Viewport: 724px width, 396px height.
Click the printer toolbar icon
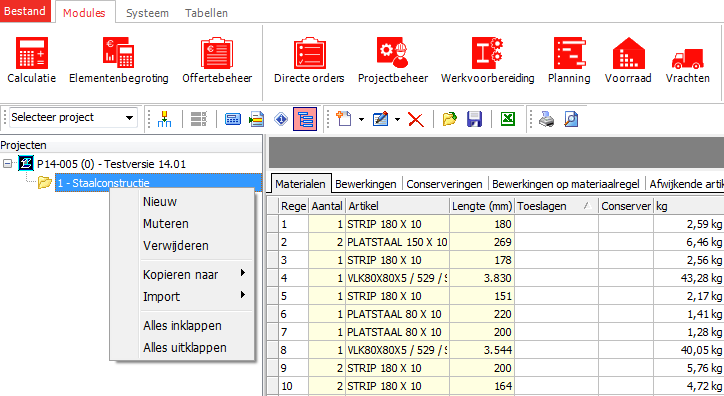(x=547, y=119)
